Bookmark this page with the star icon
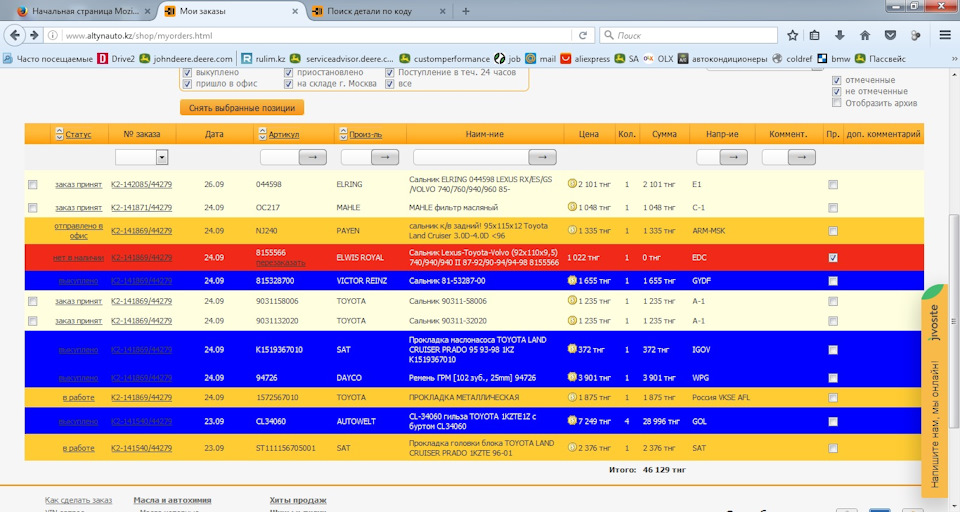This screenshot has width=960, height=512. point(793,35)
